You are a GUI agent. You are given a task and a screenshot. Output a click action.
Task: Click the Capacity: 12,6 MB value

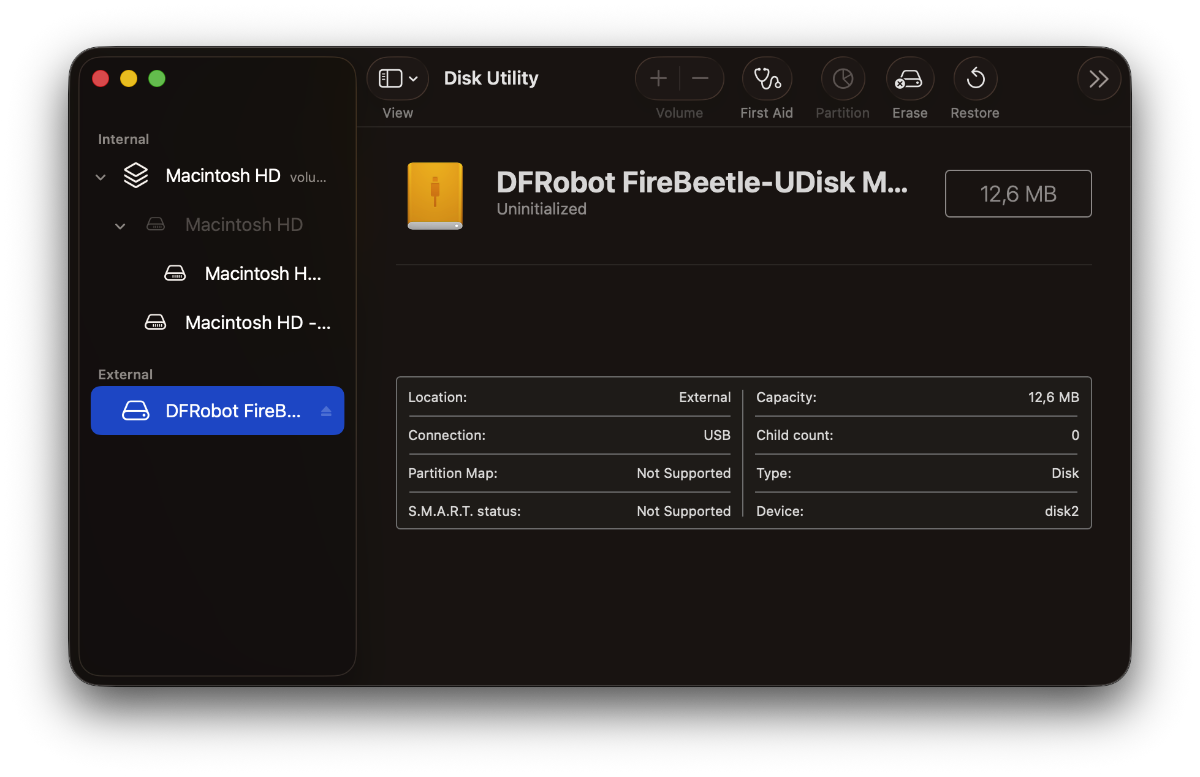pos(1054,397)
